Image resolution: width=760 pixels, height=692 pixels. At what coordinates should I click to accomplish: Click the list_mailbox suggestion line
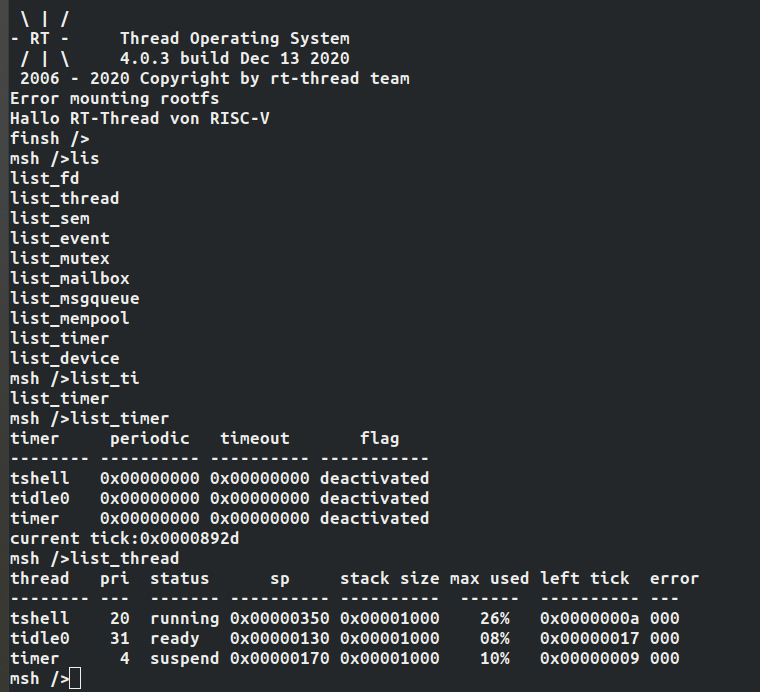70,278
